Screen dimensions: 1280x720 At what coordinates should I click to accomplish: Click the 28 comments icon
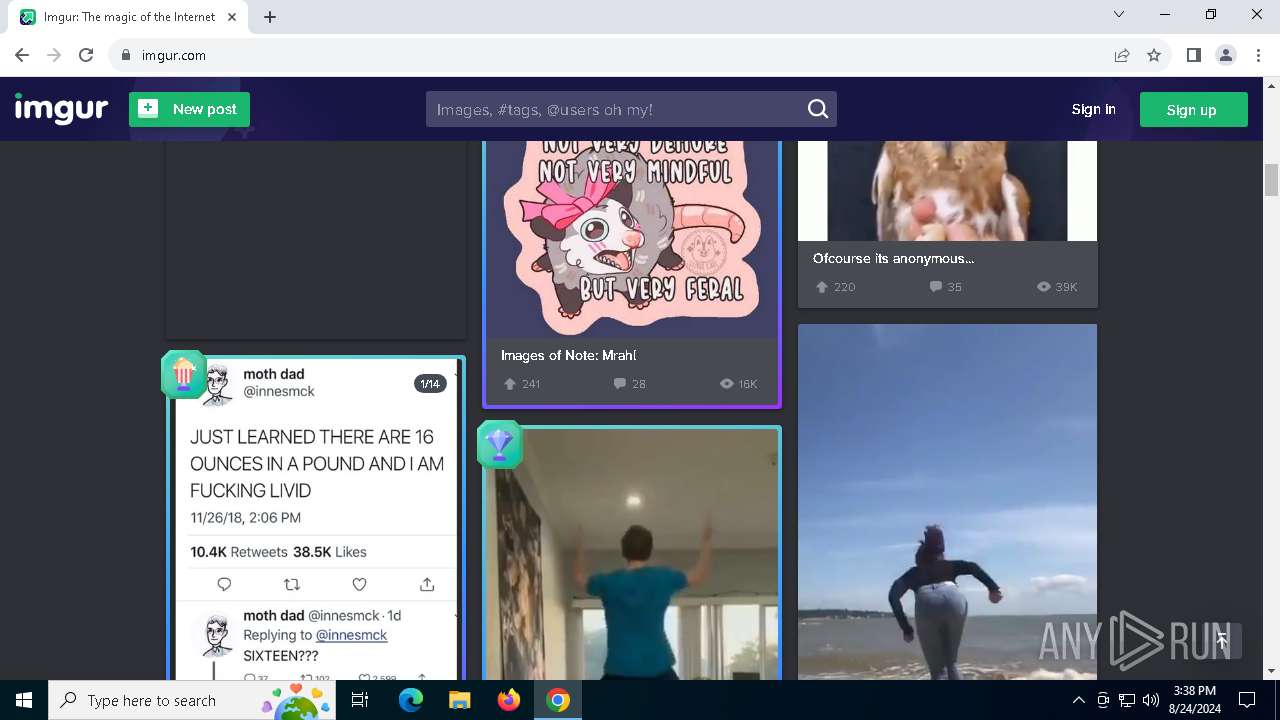click(x=619, y=384)
